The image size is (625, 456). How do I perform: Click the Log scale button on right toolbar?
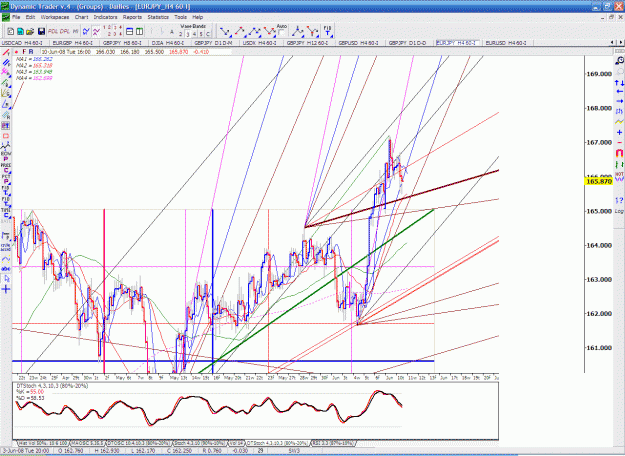click(x=619, y=211)
